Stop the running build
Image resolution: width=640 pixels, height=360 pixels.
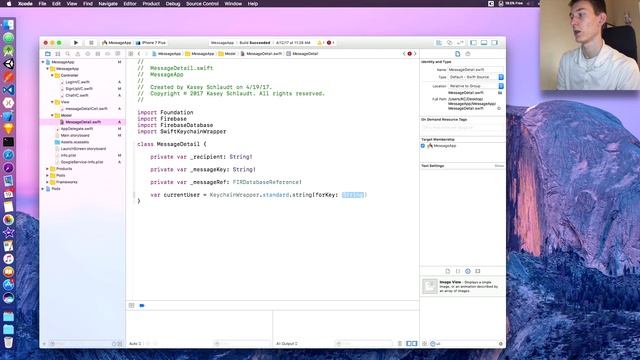click(91, 43)
